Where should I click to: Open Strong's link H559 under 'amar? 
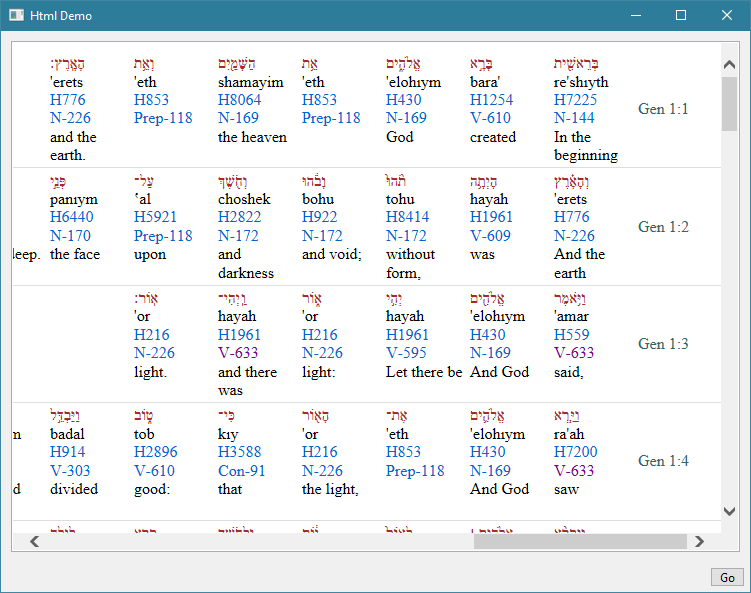(x=571, y=334)
